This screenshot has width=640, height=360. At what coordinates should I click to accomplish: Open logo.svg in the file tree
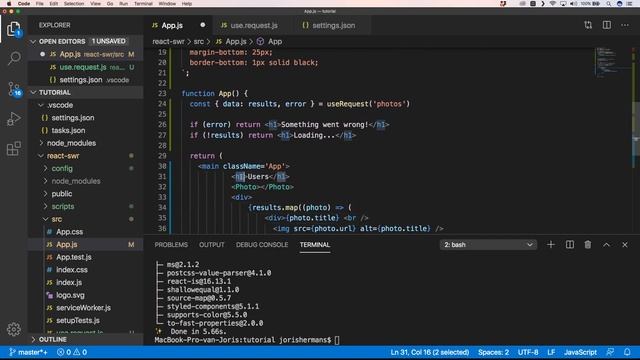point(70,295)
